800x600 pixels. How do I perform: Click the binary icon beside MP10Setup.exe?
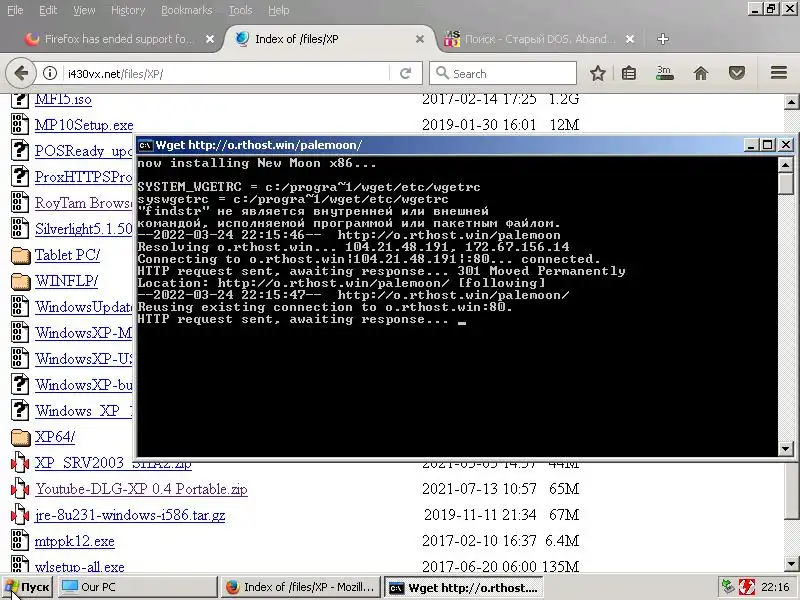[20, 124]
